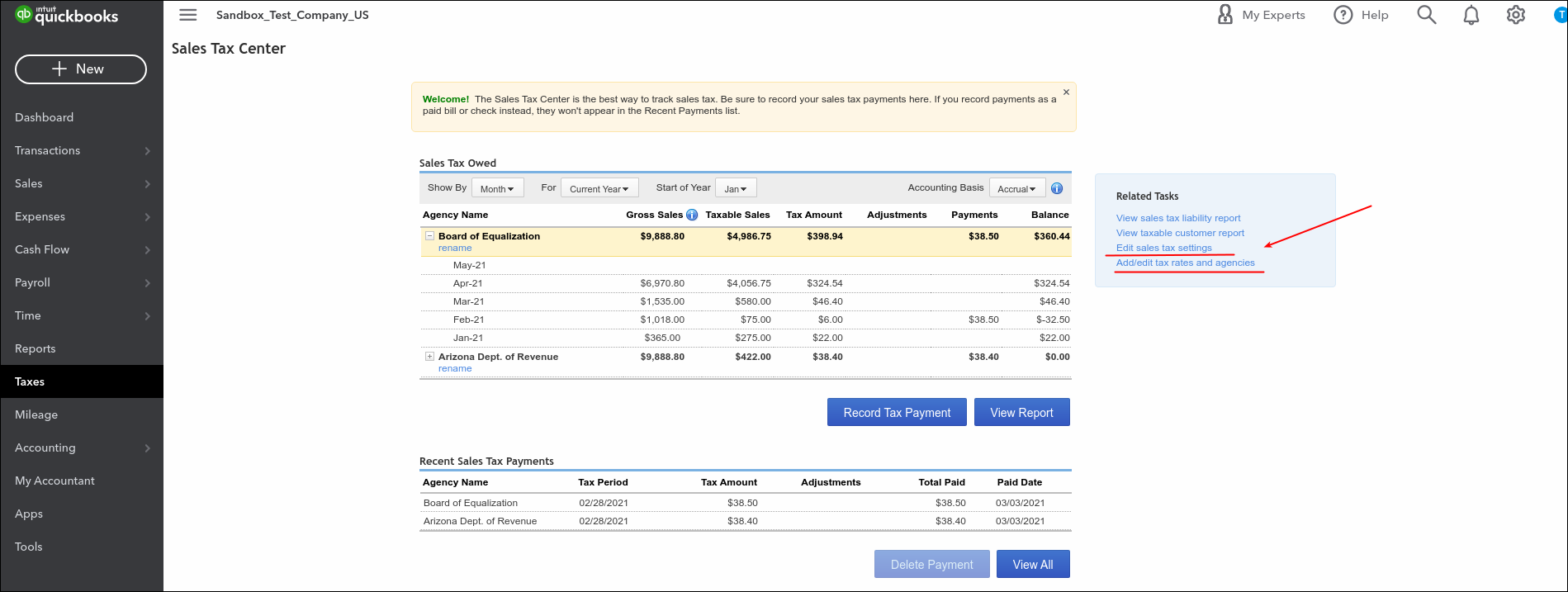Open the Accrual accounting basis dropdown

1017,188
